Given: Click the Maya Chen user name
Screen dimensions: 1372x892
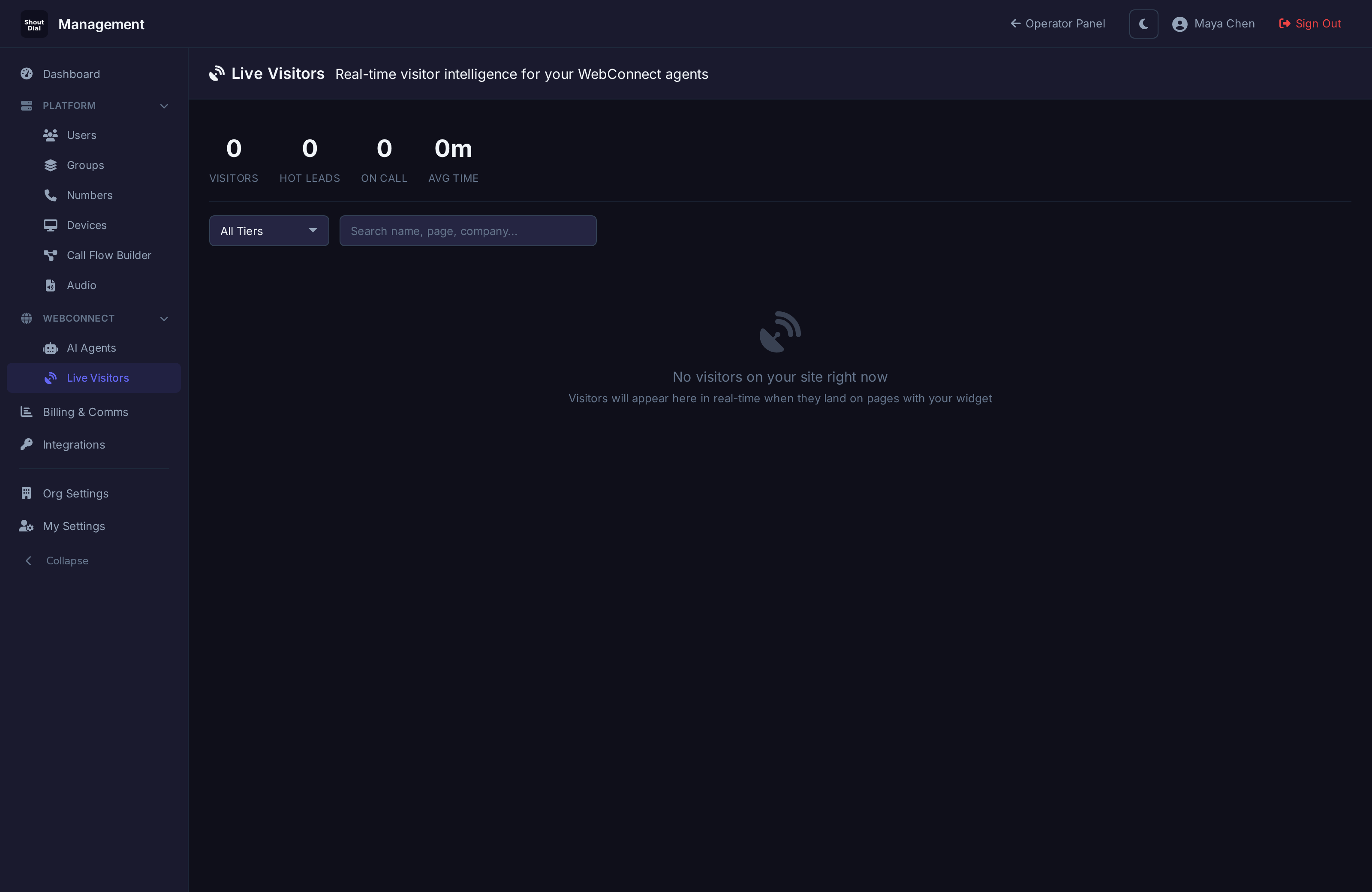Looking at the screenshot, I should point(1225,24).
